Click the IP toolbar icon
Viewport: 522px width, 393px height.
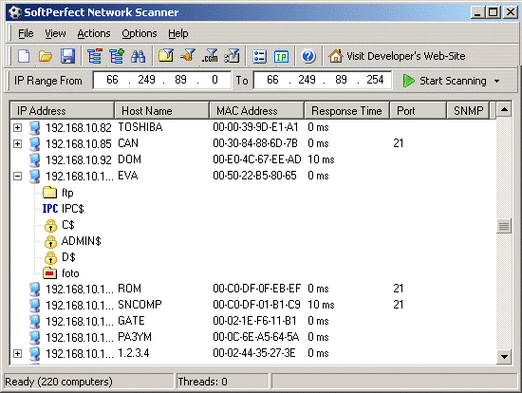[281, 56]
